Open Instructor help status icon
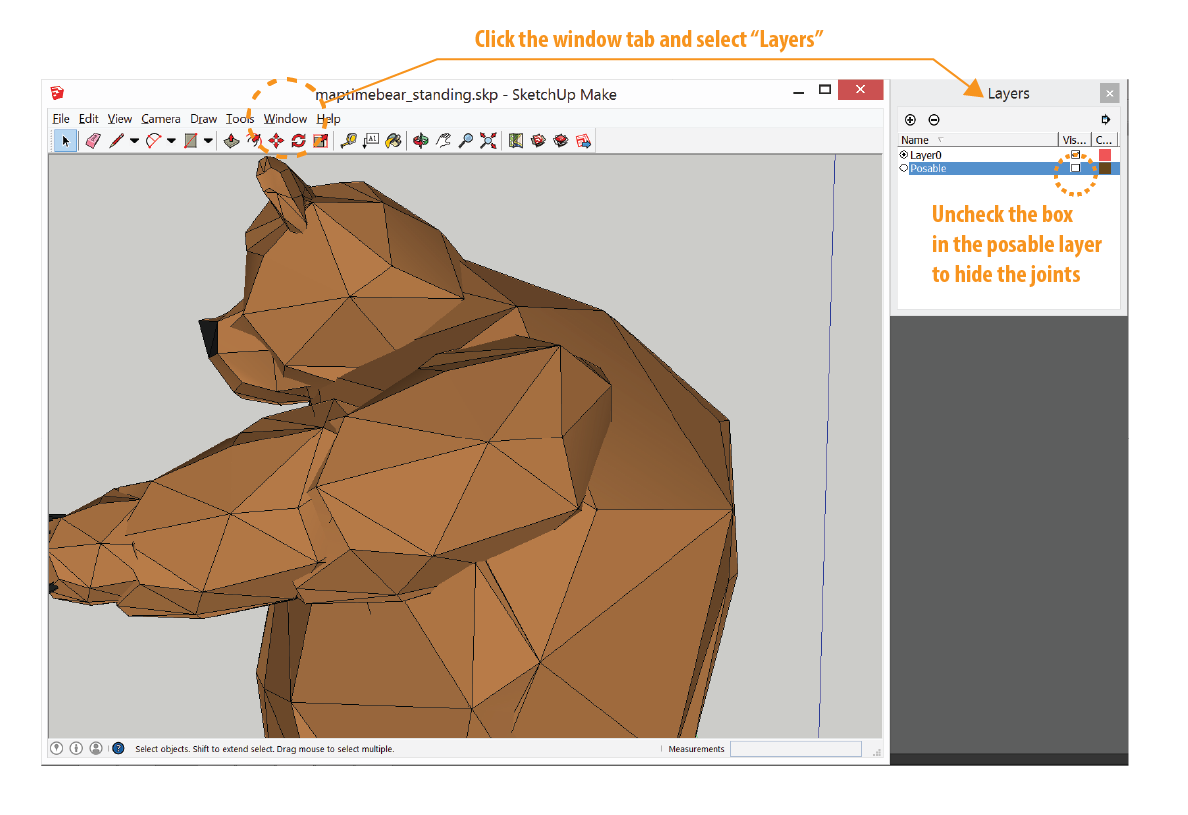This screenshot has height=815, width=1188. [118, 748]
